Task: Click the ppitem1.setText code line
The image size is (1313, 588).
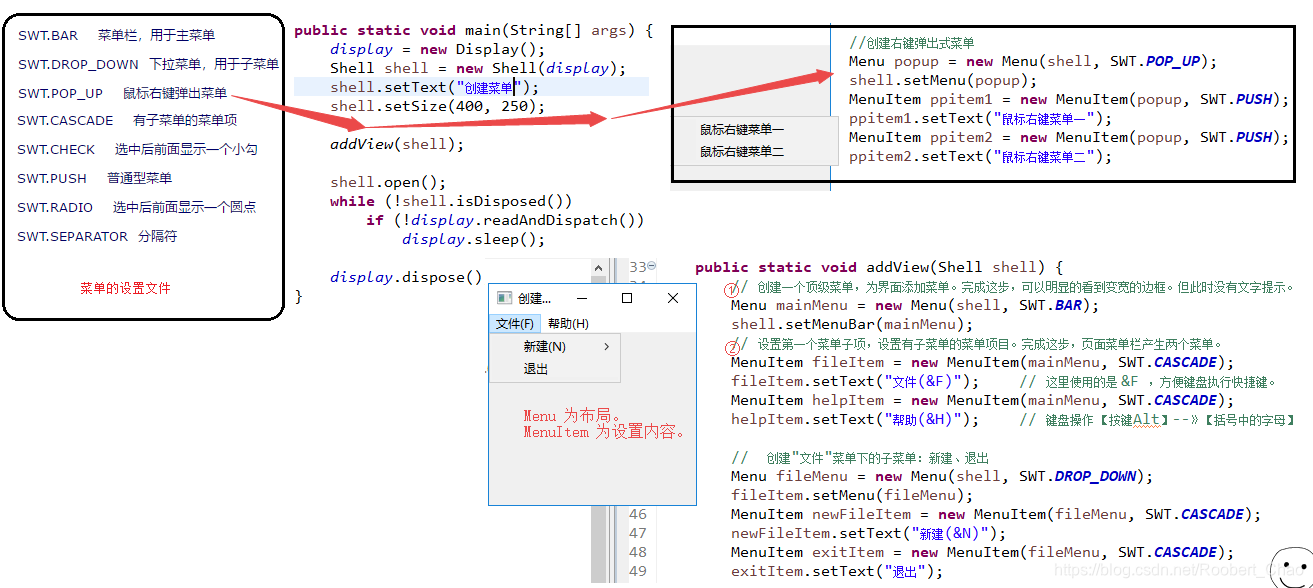Action: click(980, 118)
